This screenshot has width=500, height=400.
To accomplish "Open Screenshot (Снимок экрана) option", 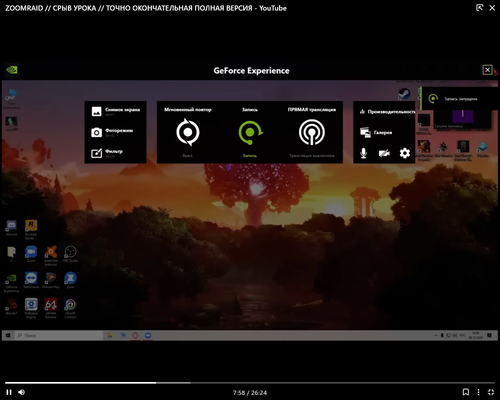I will coord(116,111).
